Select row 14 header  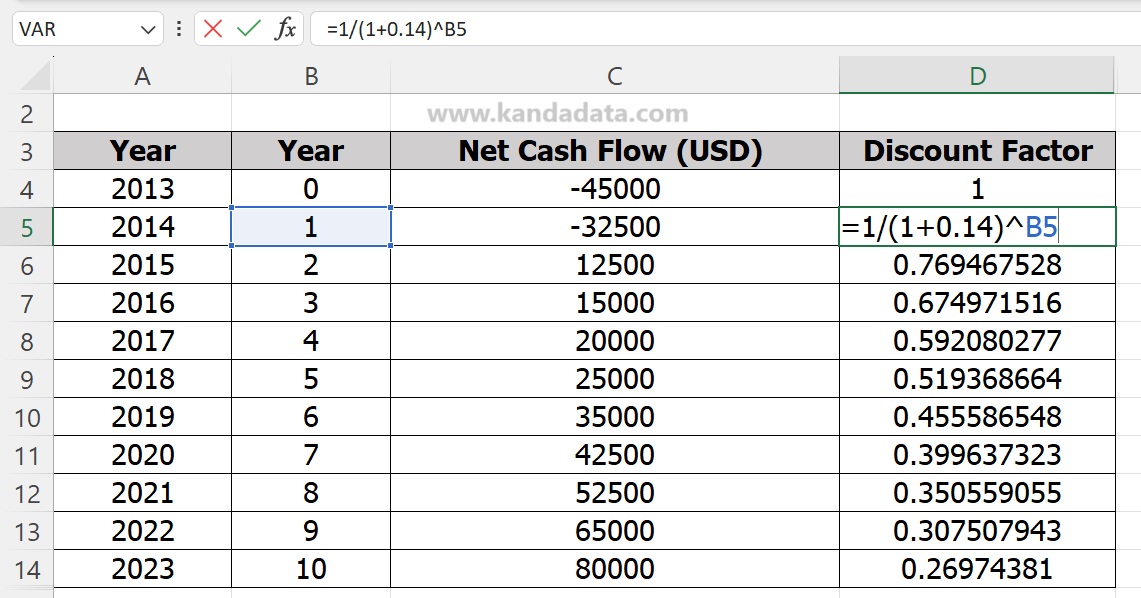click(x=27, y=570)
